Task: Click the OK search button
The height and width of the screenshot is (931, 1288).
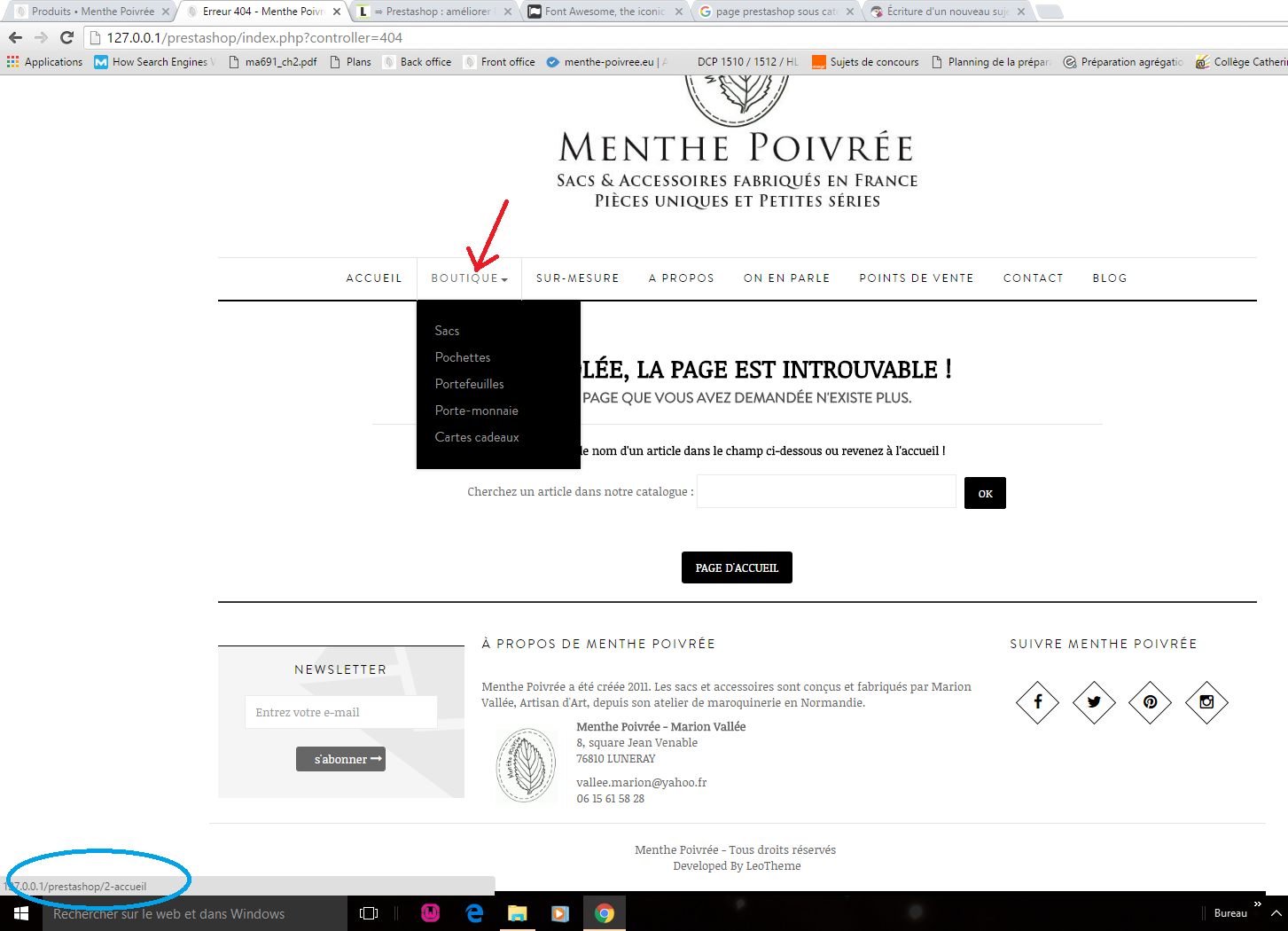Action: click(985, 493)
